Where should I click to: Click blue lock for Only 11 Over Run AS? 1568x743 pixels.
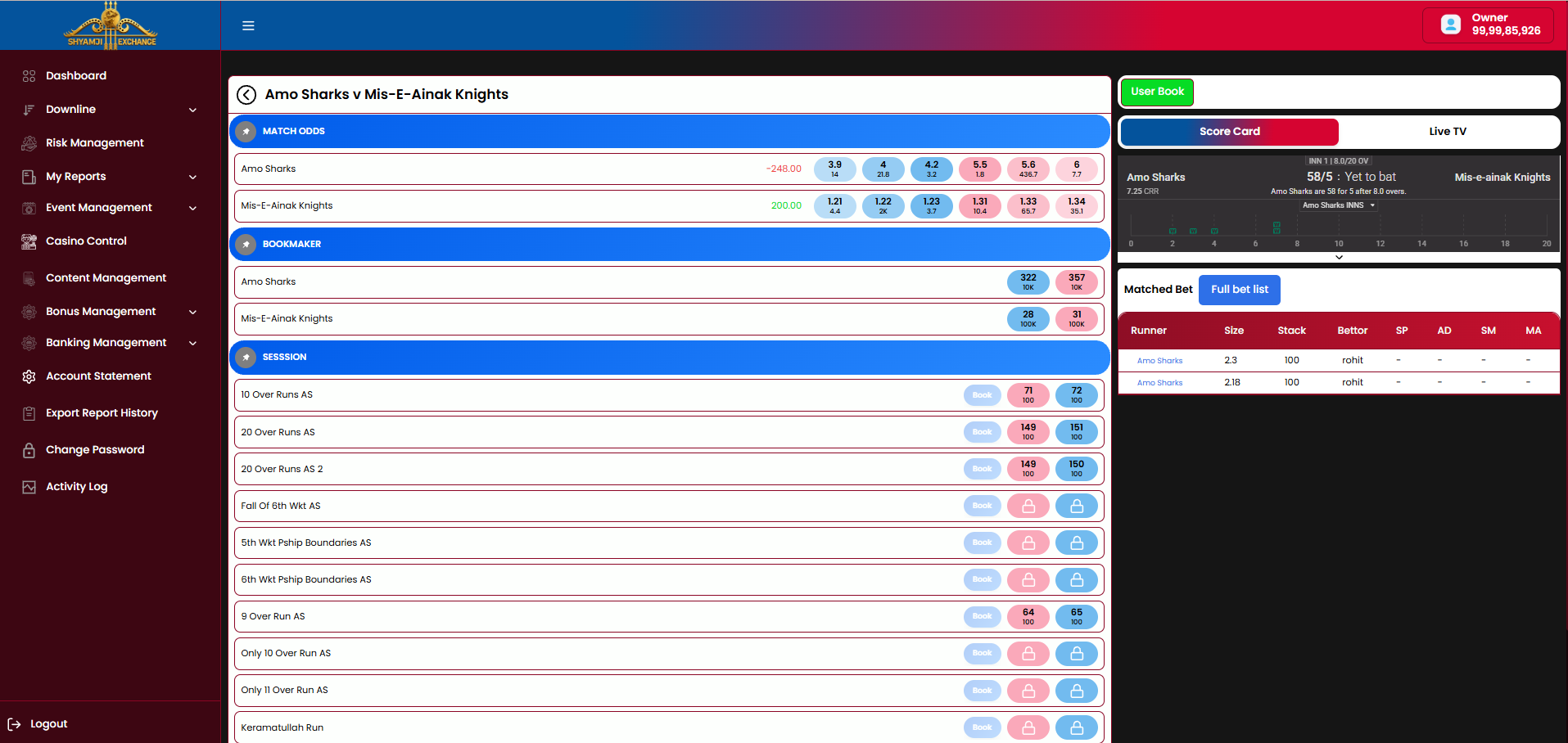(1077, 691)
